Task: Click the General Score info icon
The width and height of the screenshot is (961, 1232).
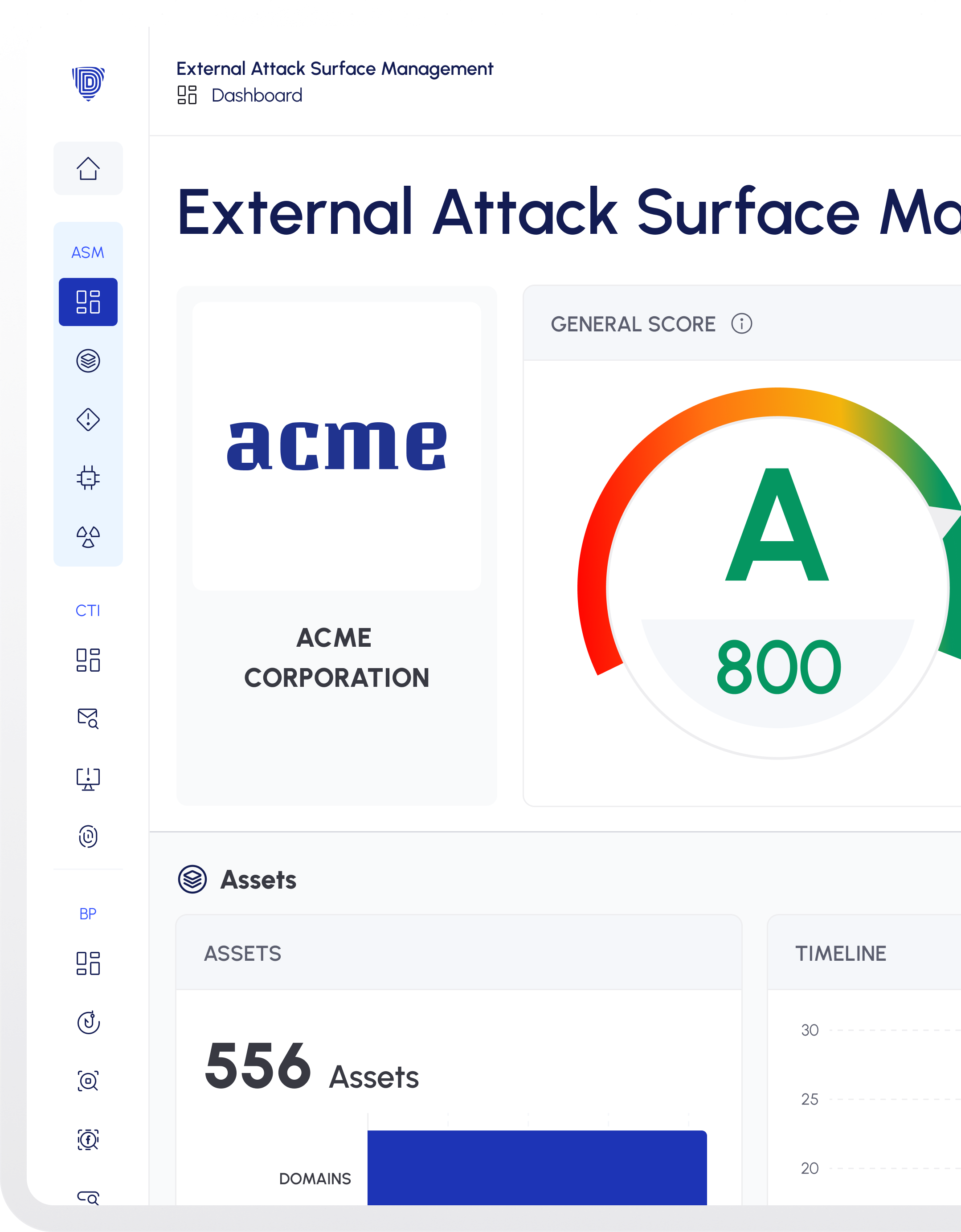Action: pyautogui.click(x=741, y=324)
